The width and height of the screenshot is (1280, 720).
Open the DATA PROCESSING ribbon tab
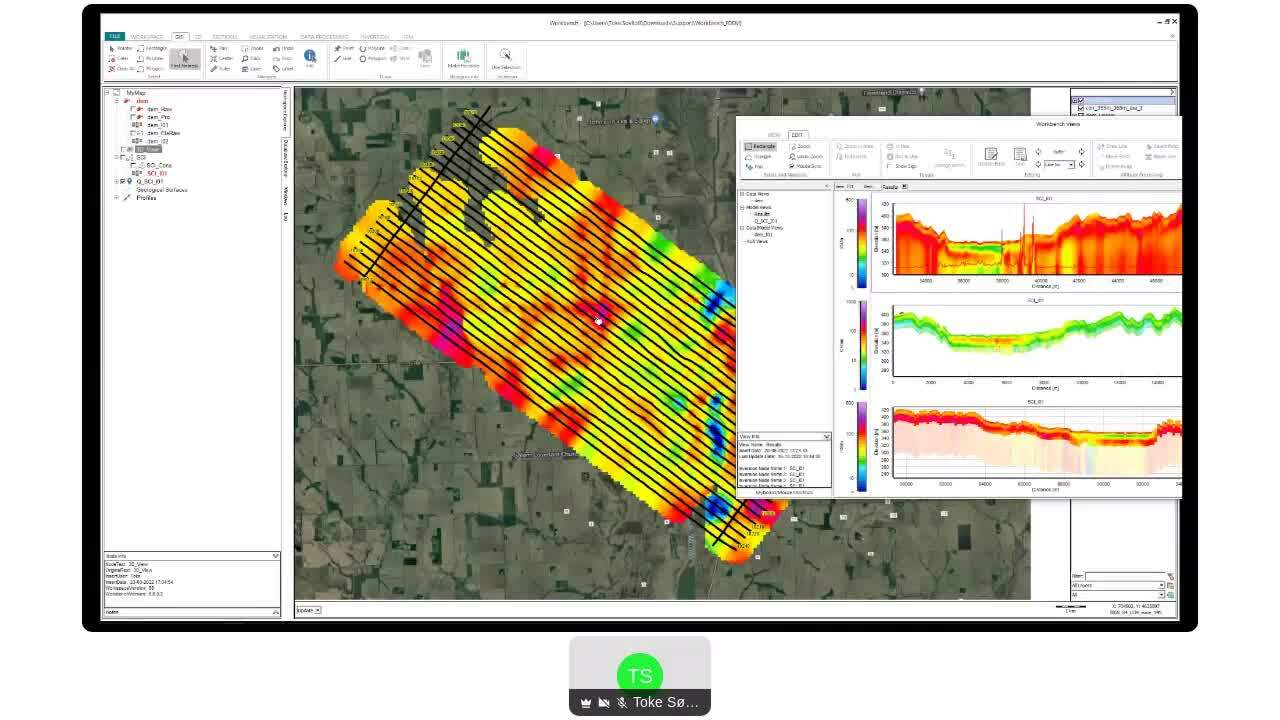[324, 36]
